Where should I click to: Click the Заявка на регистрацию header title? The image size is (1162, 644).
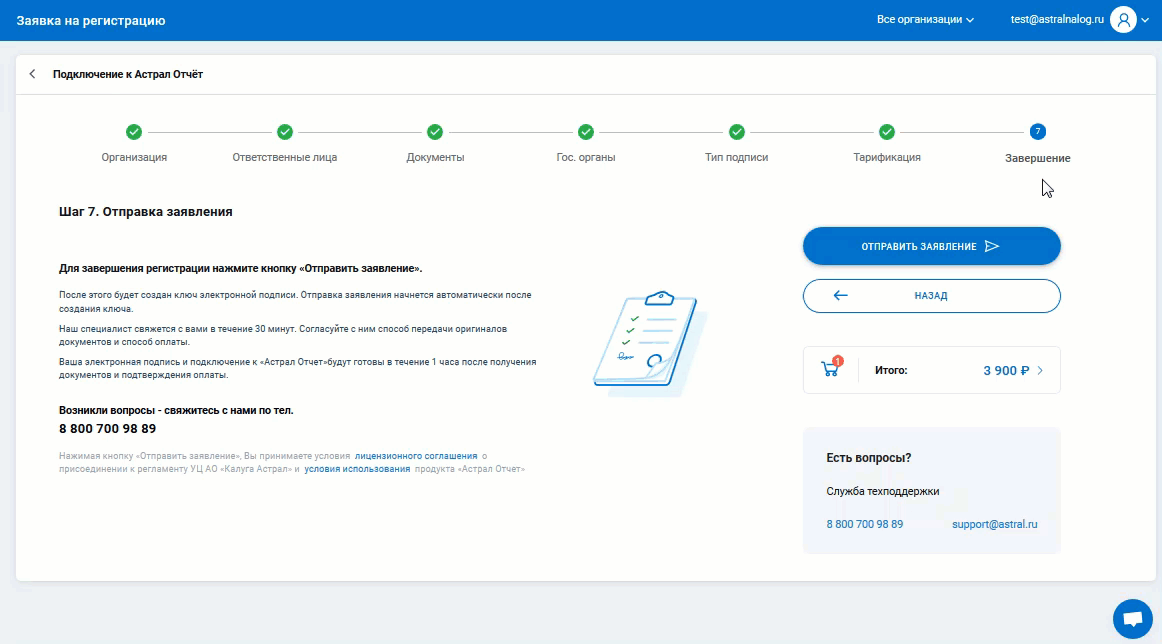point(91,21)
